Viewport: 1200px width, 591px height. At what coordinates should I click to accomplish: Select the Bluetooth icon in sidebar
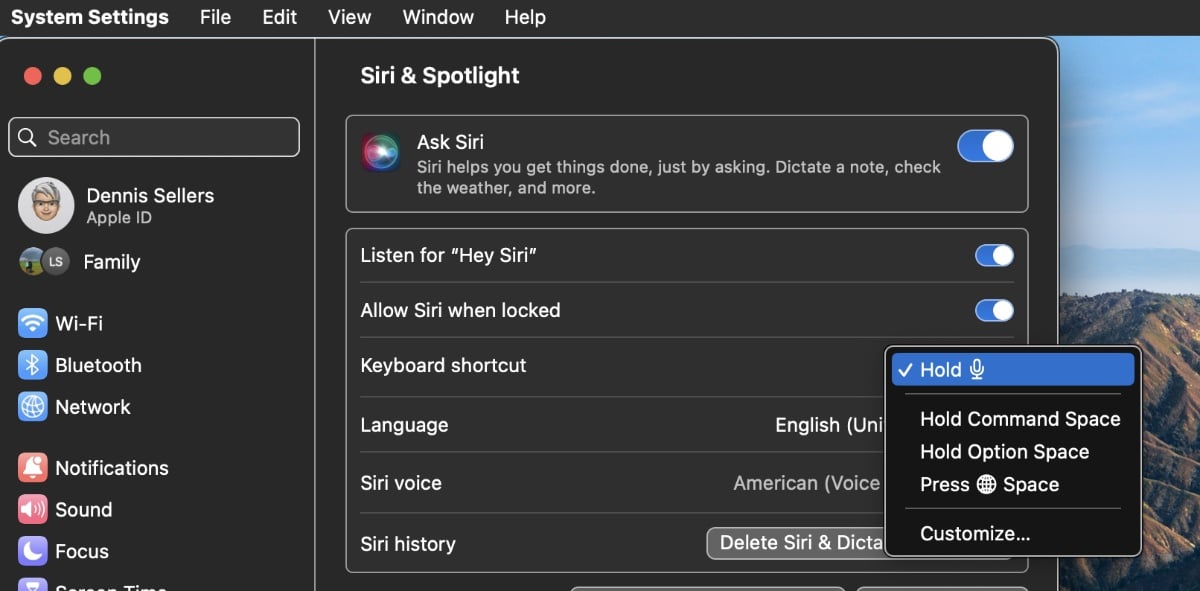pos(33,365)
